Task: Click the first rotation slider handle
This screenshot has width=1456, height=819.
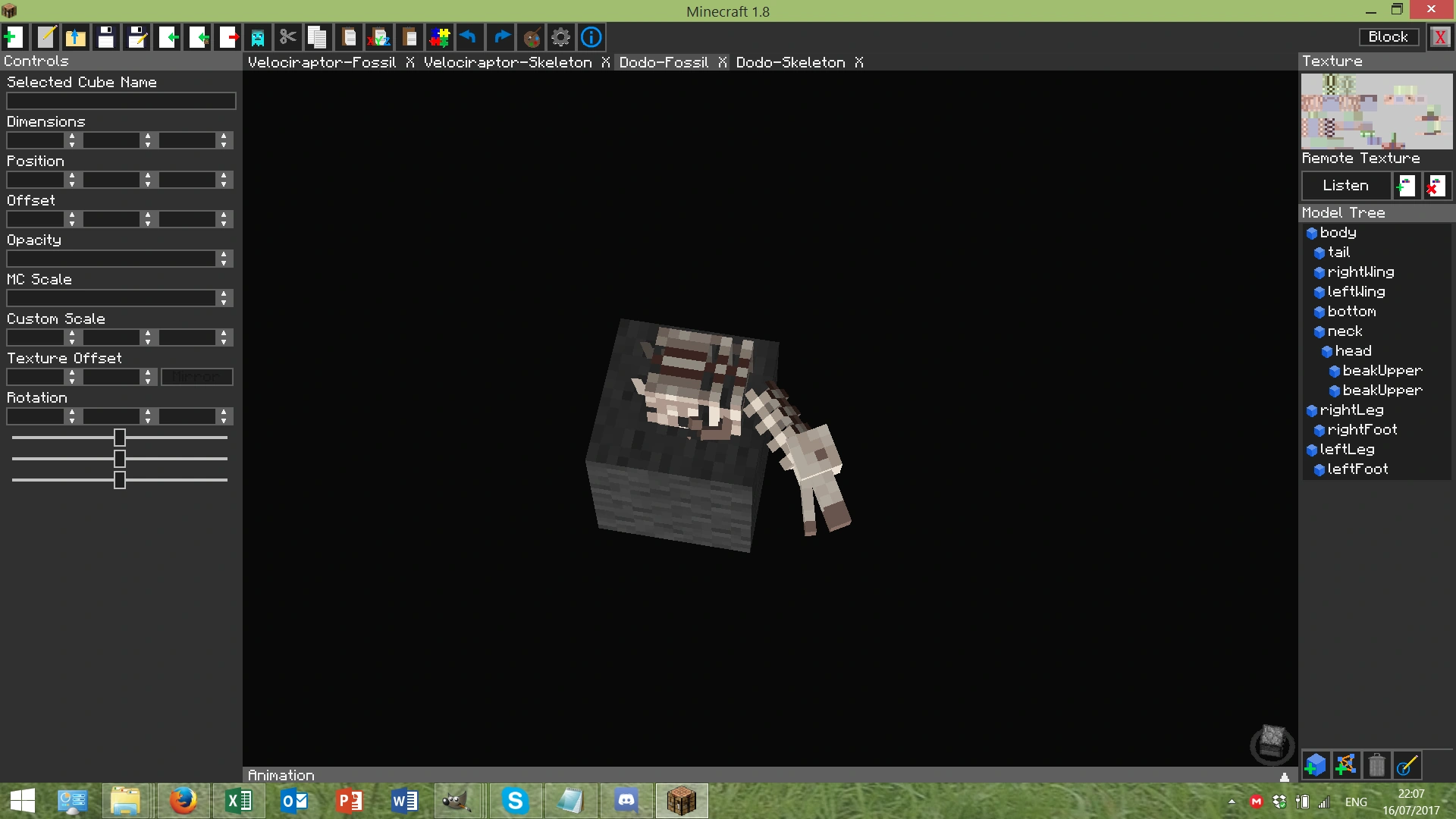Action: coord(120,438)
